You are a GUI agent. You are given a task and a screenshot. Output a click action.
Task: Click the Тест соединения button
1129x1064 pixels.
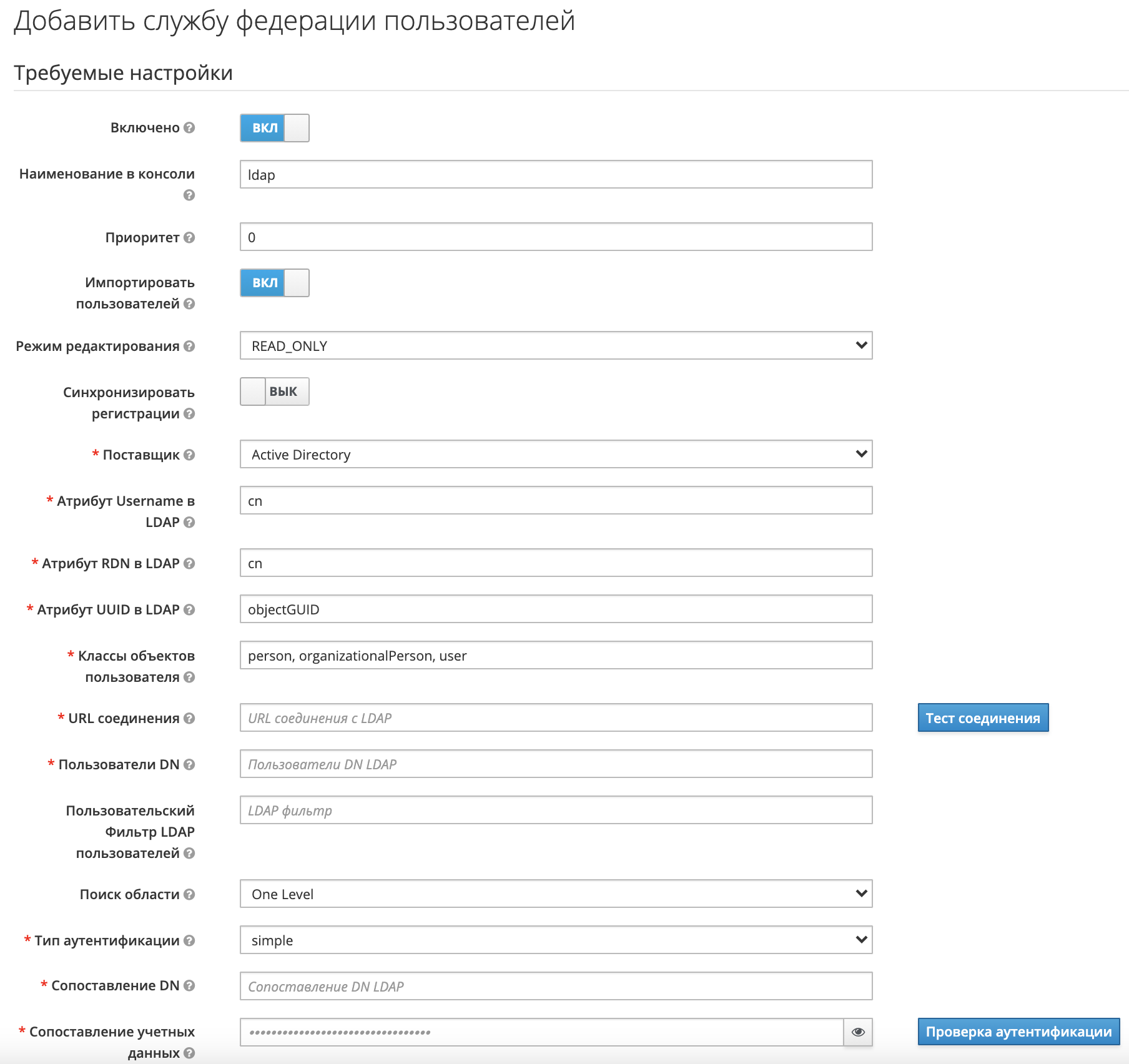[x=983, y=718]
